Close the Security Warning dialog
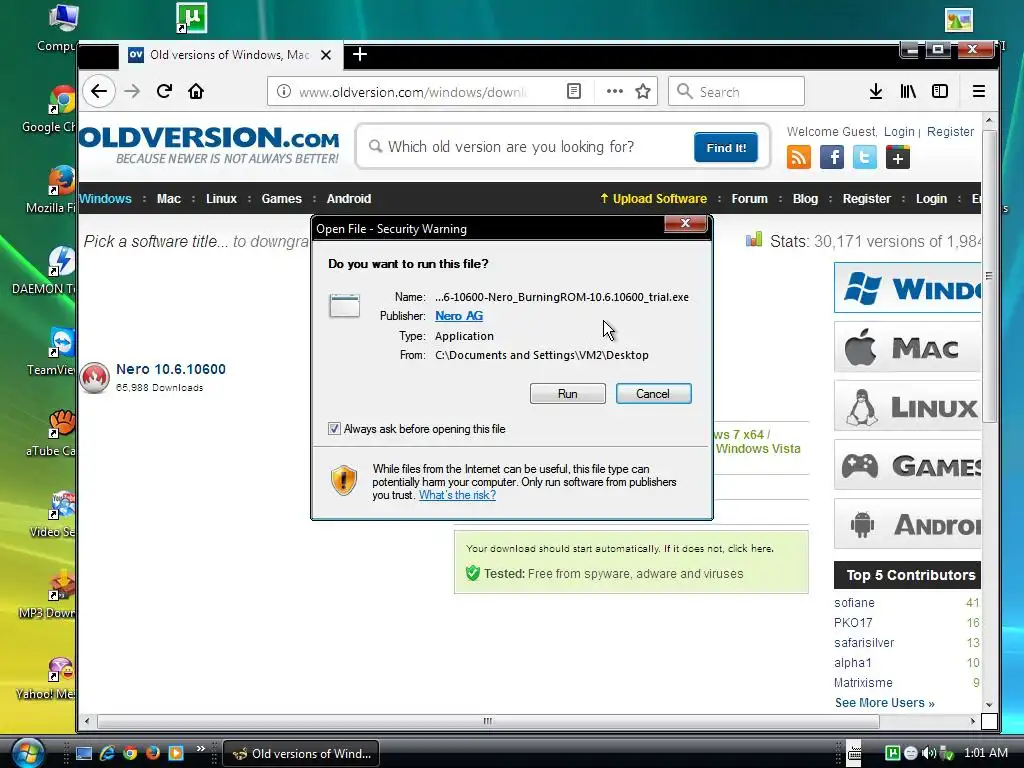The height and width of the screenshot is (768, 1024). 685,223
